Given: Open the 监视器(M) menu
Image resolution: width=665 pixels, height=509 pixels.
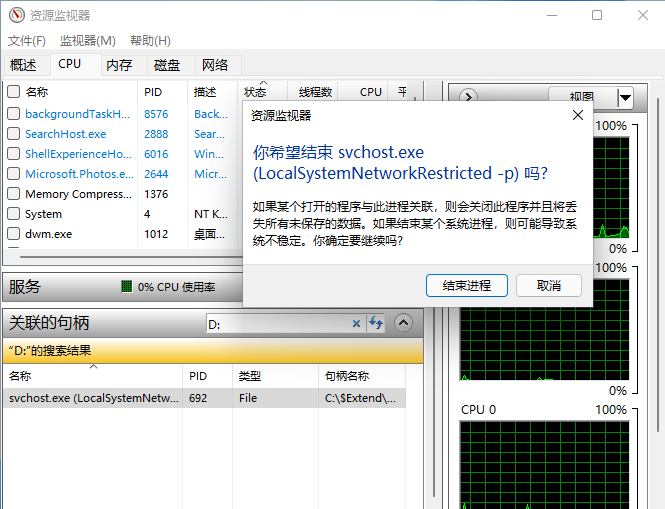Looking at the screenshot, I should (88, 41).
